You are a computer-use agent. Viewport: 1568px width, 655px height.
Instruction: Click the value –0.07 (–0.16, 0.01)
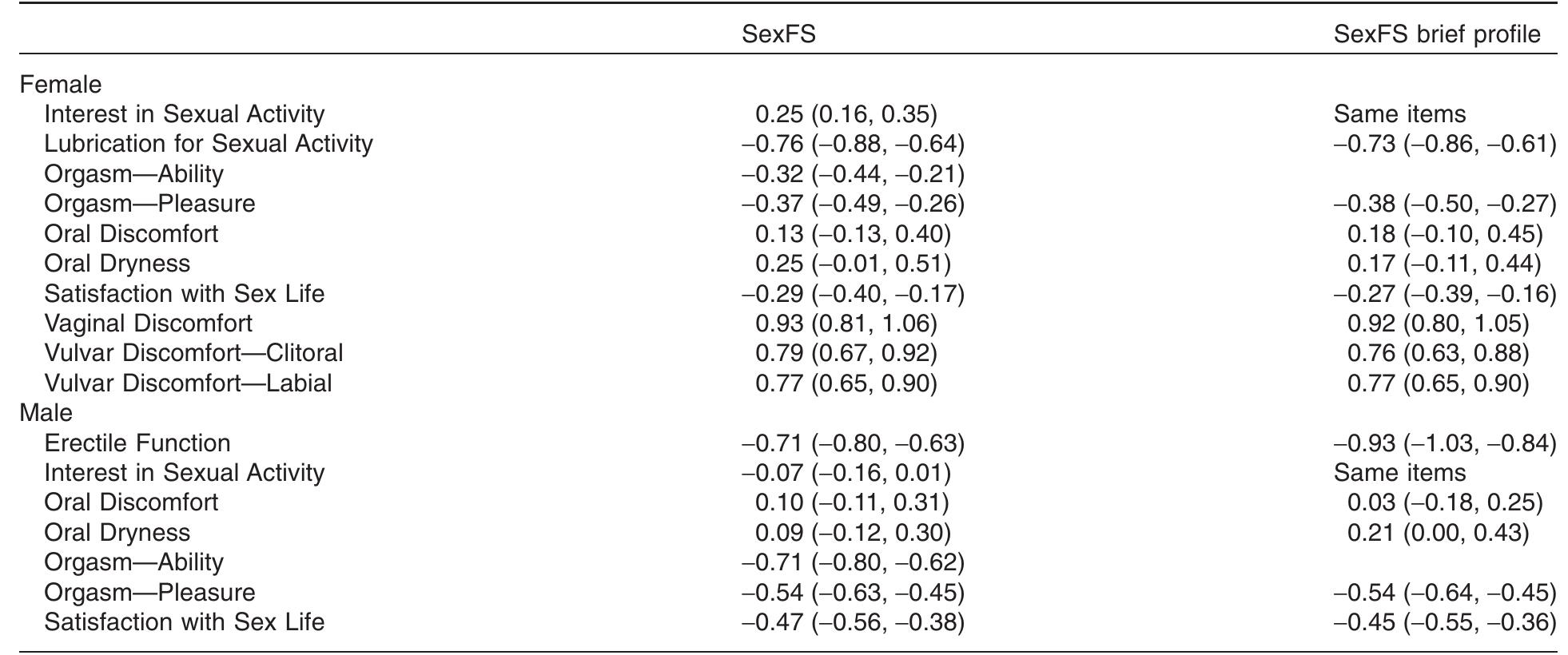coord(846,473)
